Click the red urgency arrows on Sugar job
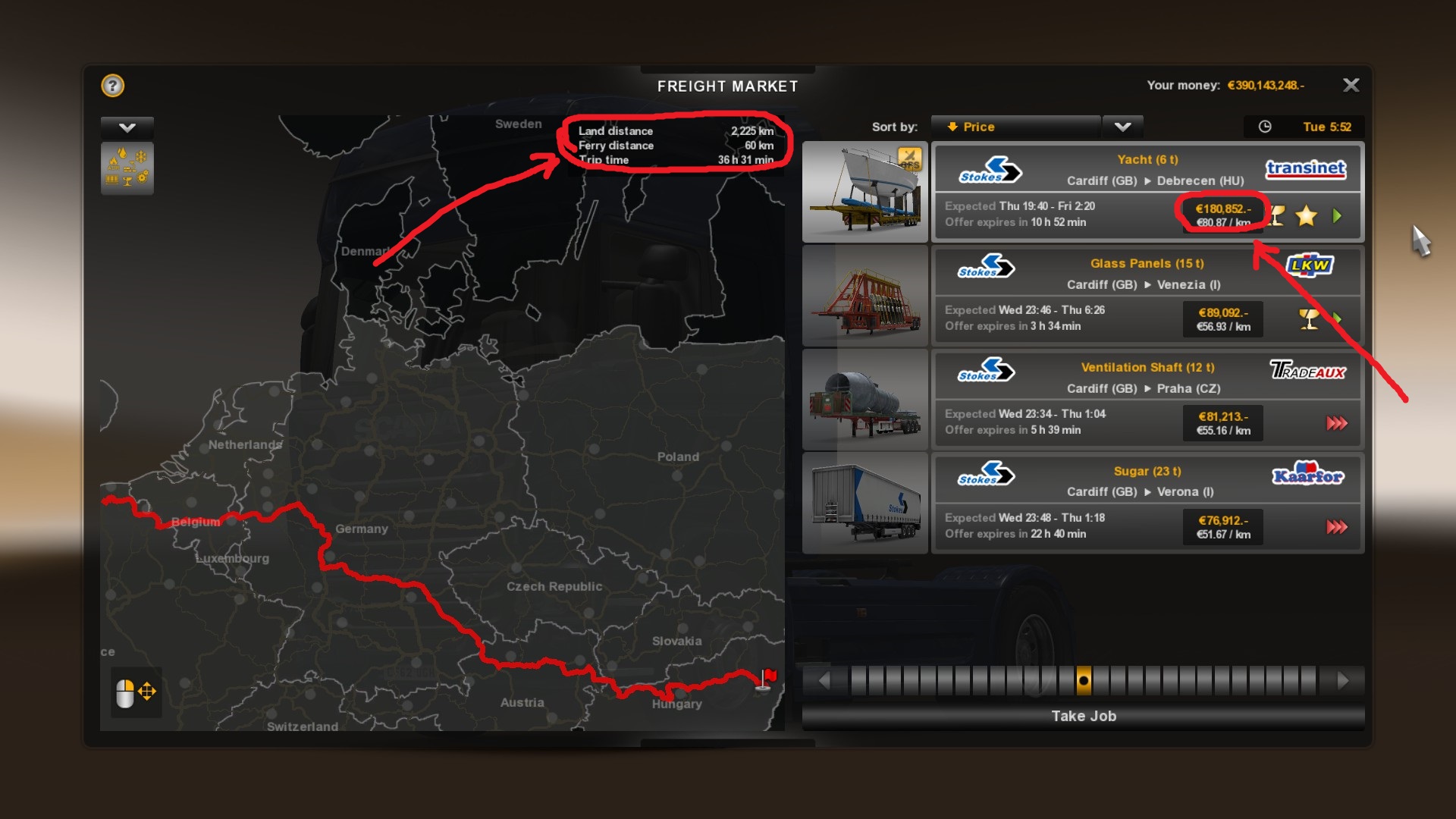Screen dimensions: 1456x819 click(1336, 527)
